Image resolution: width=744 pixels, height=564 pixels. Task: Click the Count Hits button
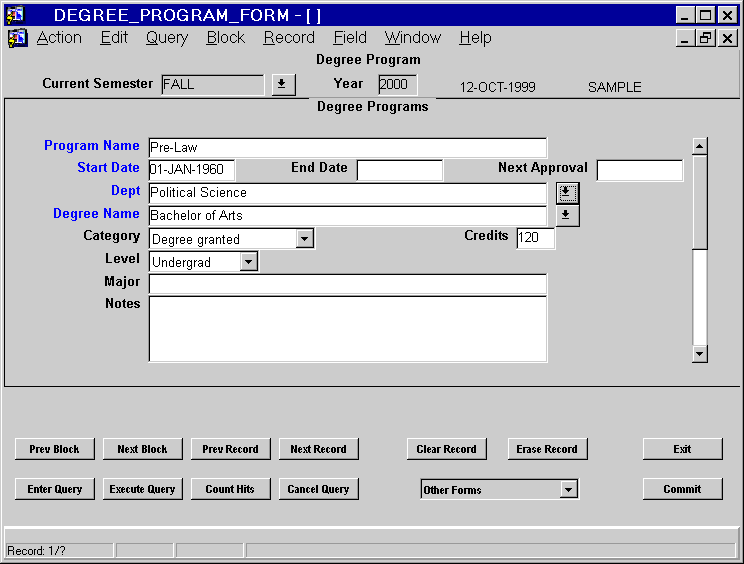click(231, 489)
